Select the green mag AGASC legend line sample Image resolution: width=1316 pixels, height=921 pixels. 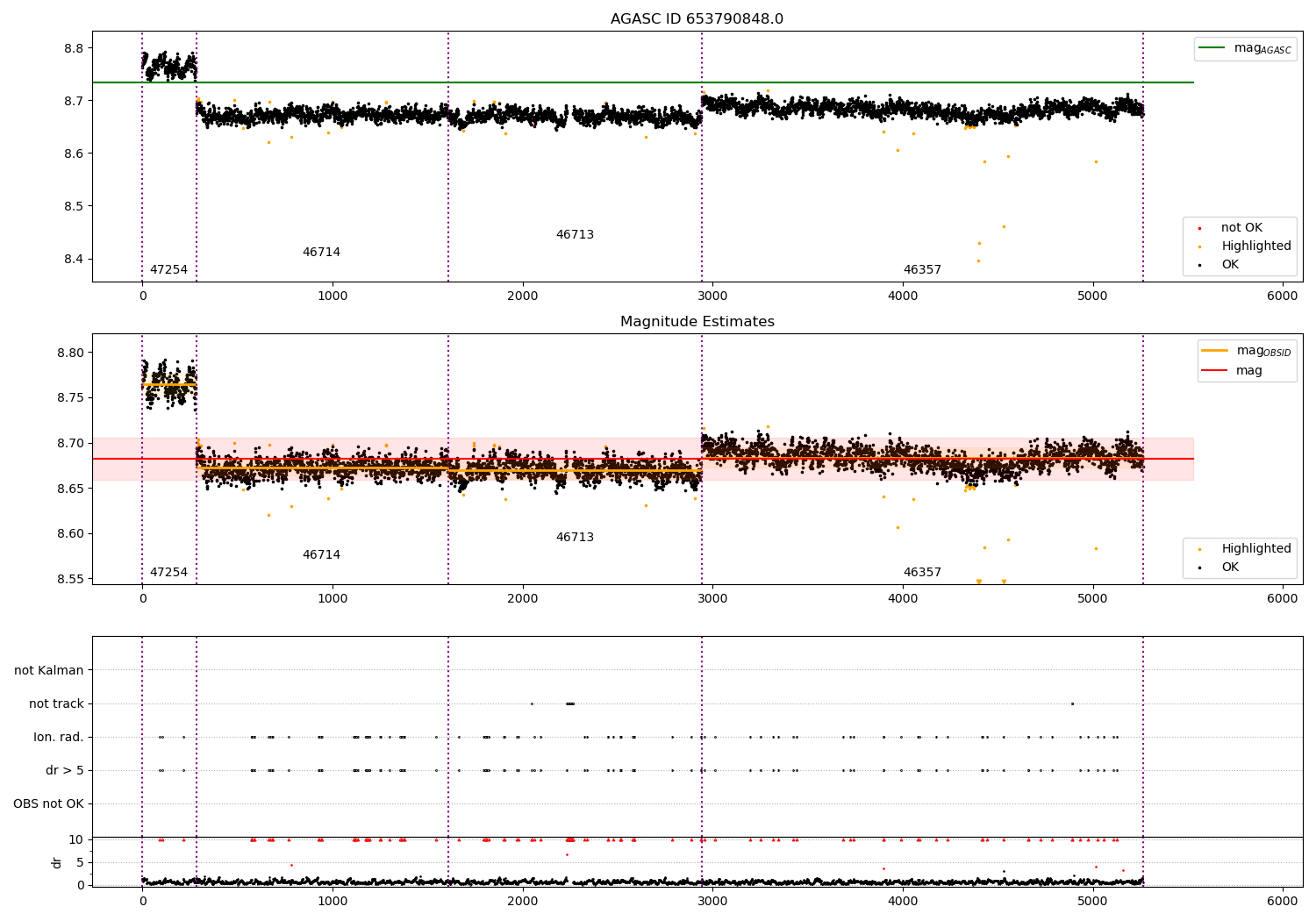pos(1212,48)
